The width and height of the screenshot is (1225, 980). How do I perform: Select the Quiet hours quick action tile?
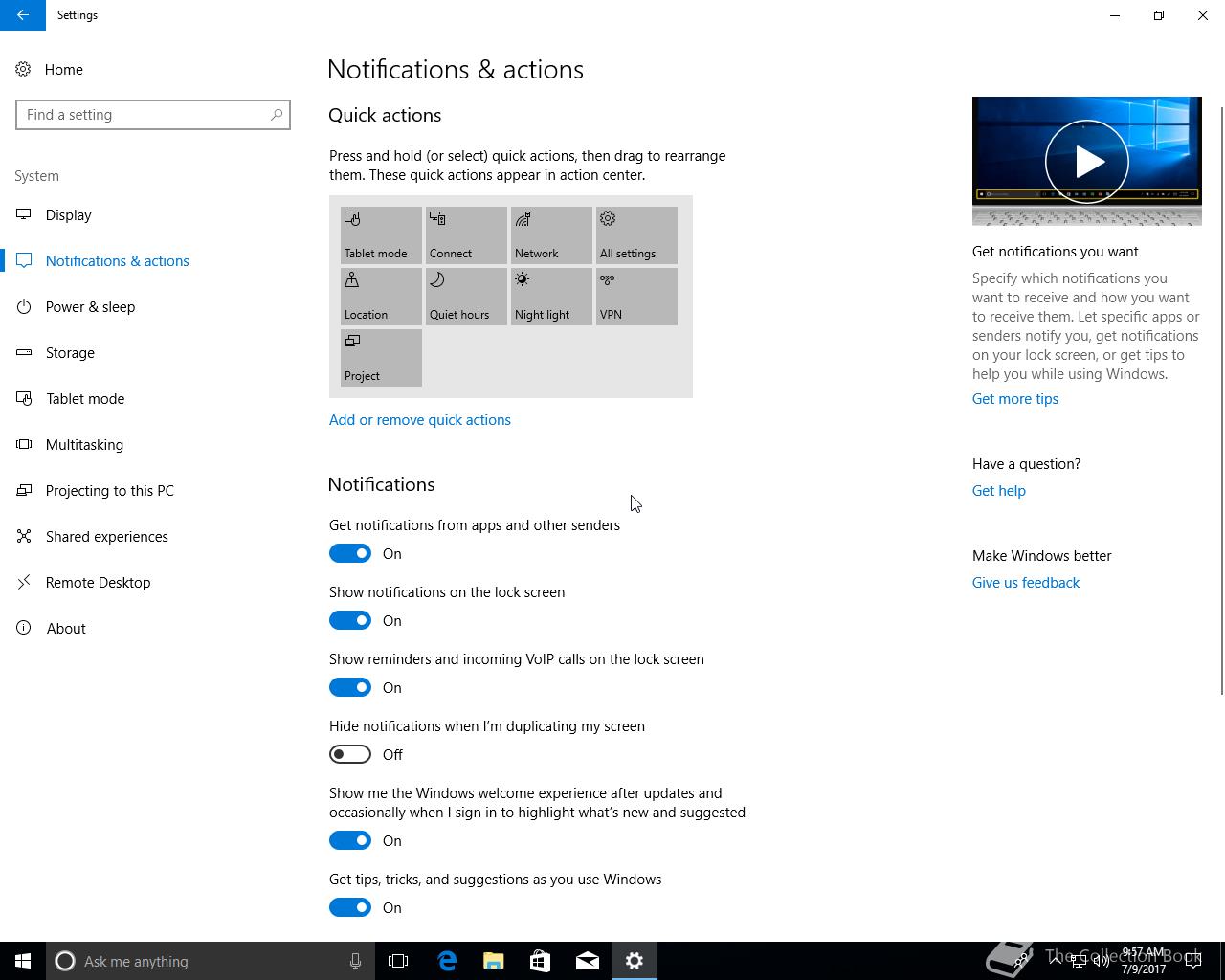(466, 297)
